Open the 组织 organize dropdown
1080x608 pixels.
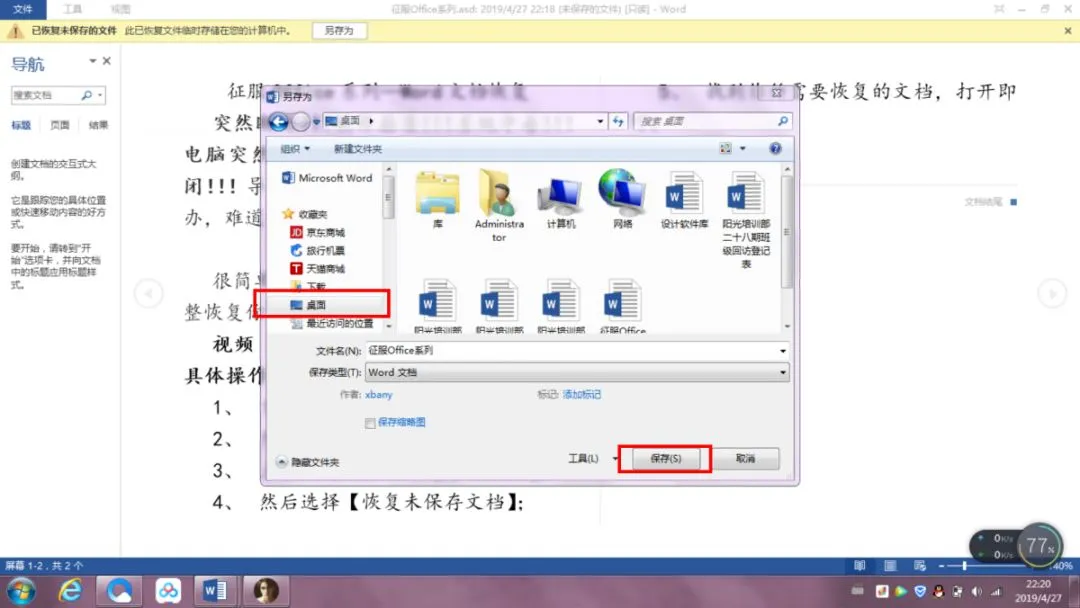tap(295, 149)
